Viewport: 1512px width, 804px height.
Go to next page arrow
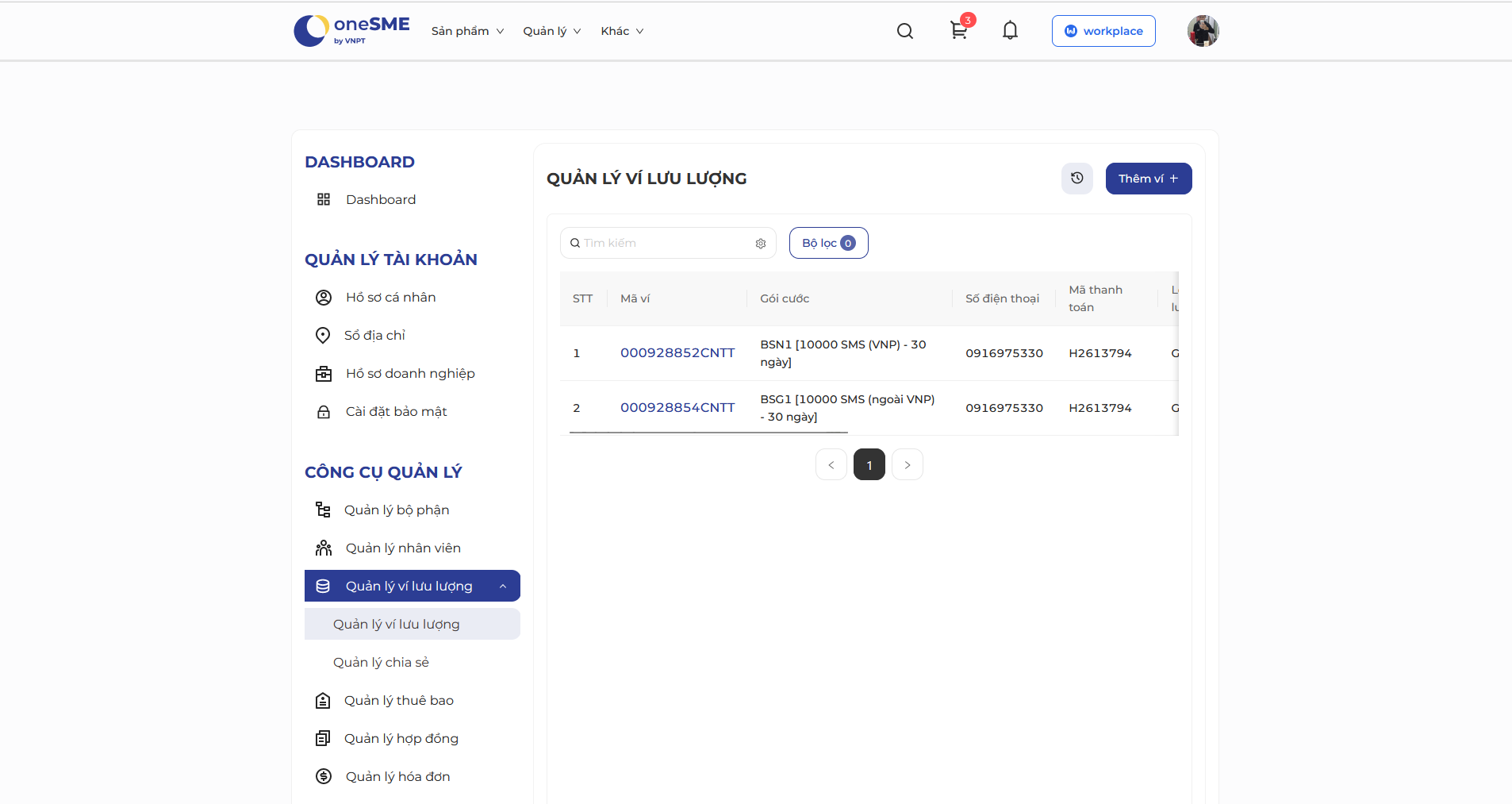pos(908,464)
